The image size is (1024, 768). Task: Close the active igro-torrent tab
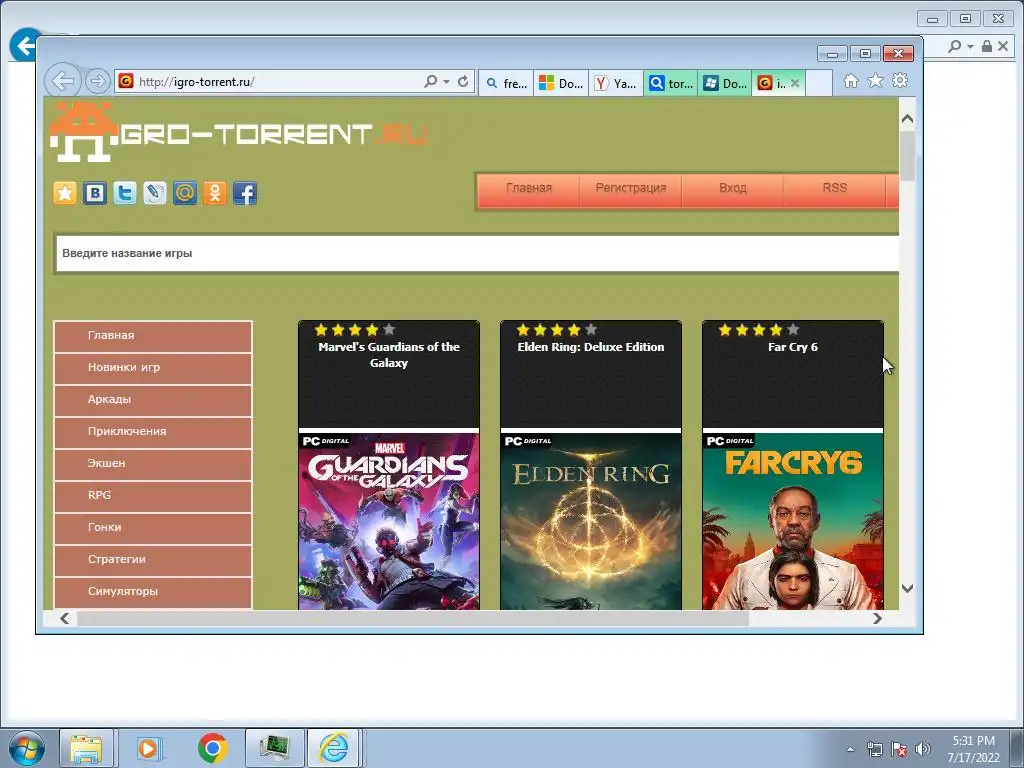[x=795, y=83]
